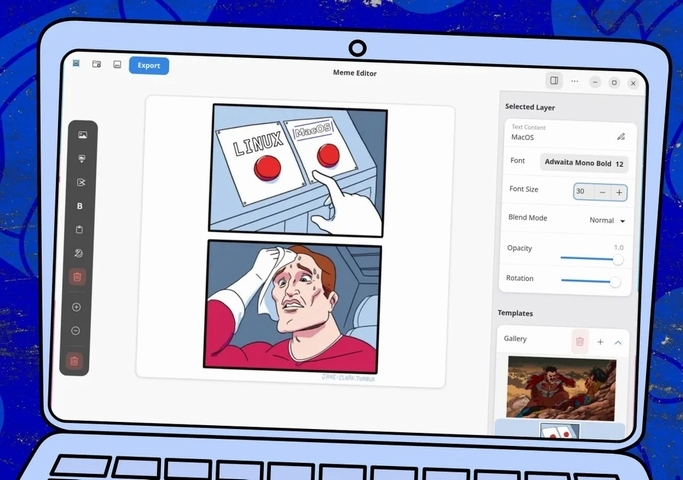Click the Meme Editor window title
The image size is (683, 480).
pyautogui.click(x=355, y=73)
